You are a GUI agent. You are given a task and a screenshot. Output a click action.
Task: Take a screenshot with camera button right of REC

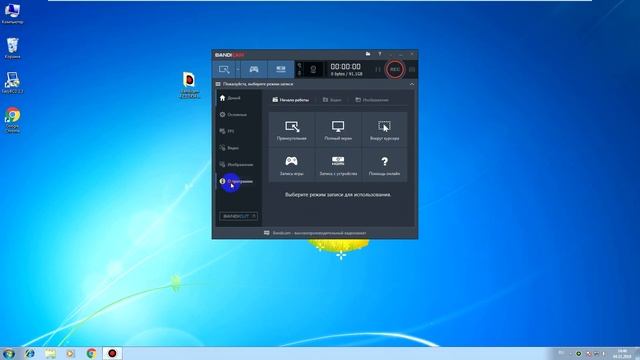(x=411, y=69)
